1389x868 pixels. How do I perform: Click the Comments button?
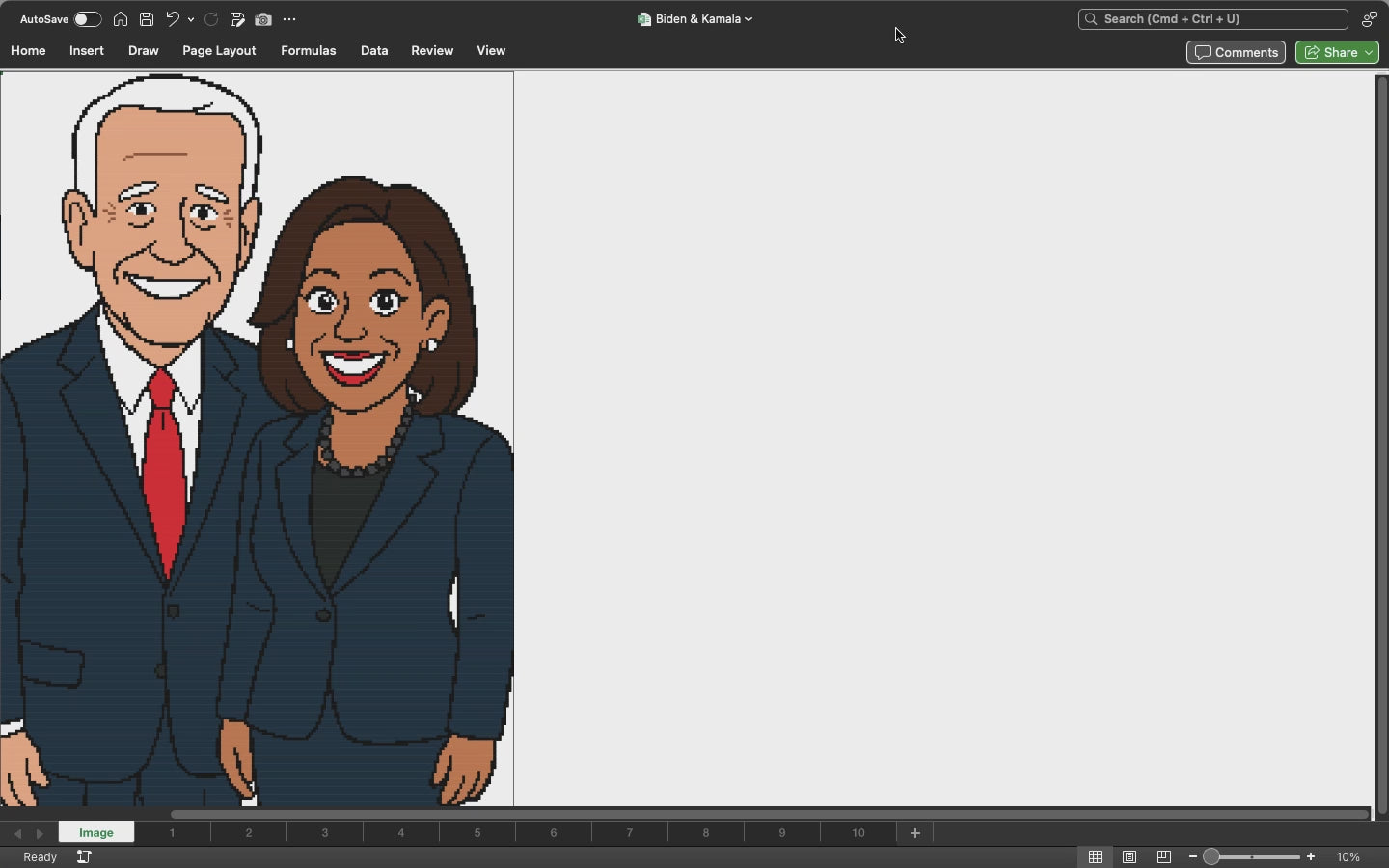pos(1236,53)
